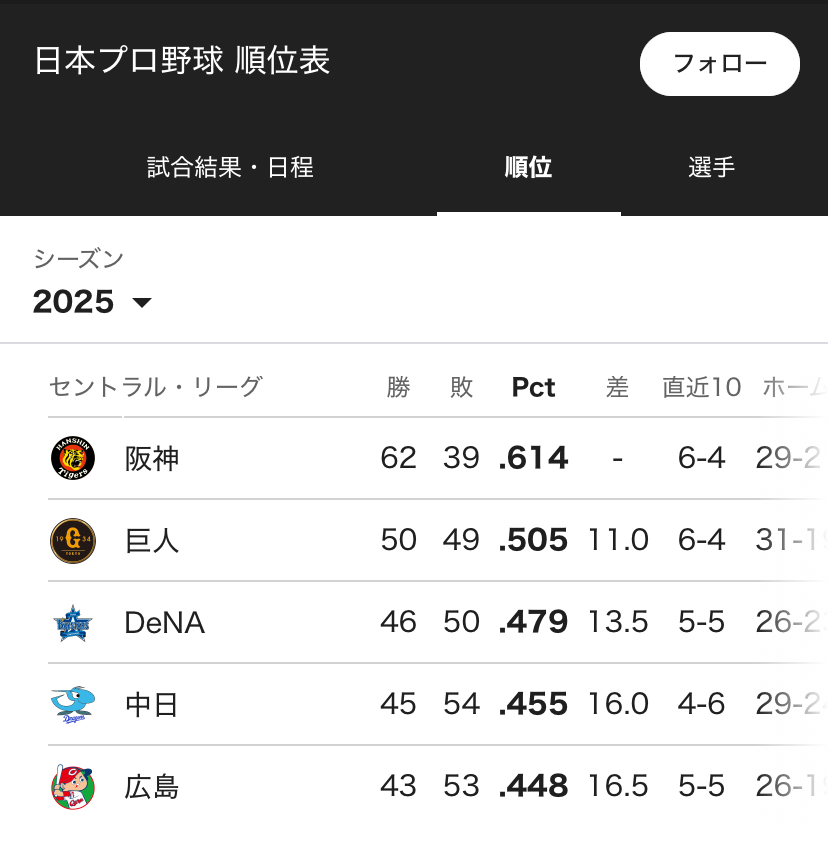Open the 広島 team name link
This screenshot has width=828, height=857.
(x=152, y=787)
